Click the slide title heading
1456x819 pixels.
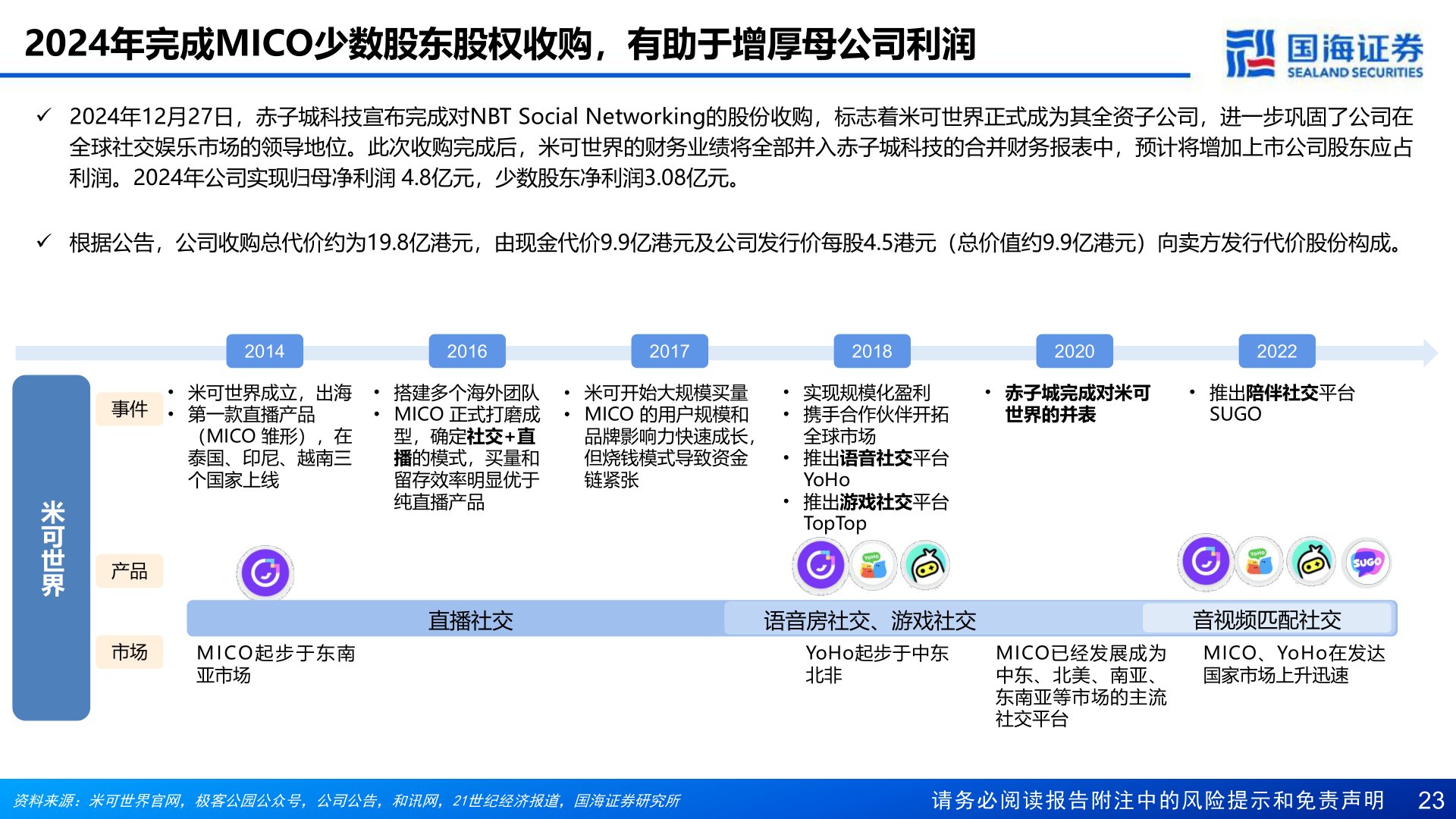tap(500, 43)
